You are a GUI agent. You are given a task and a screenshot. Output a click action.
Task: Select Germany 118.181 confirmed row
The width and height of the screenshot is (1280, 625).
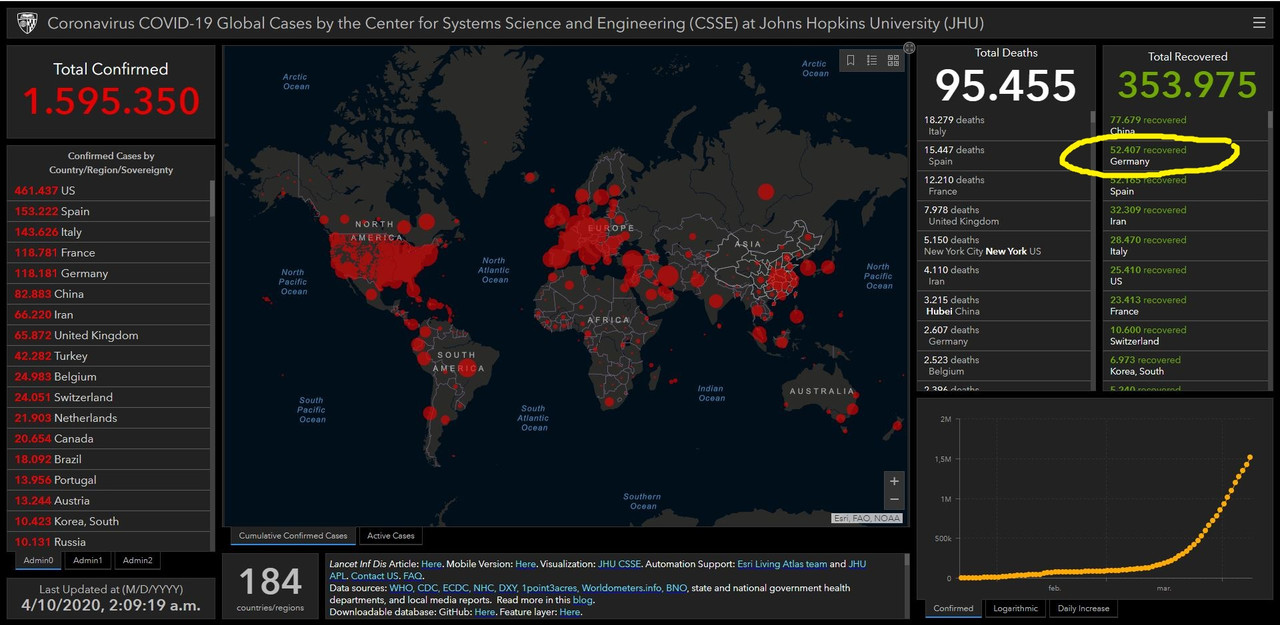coord(109,273)
